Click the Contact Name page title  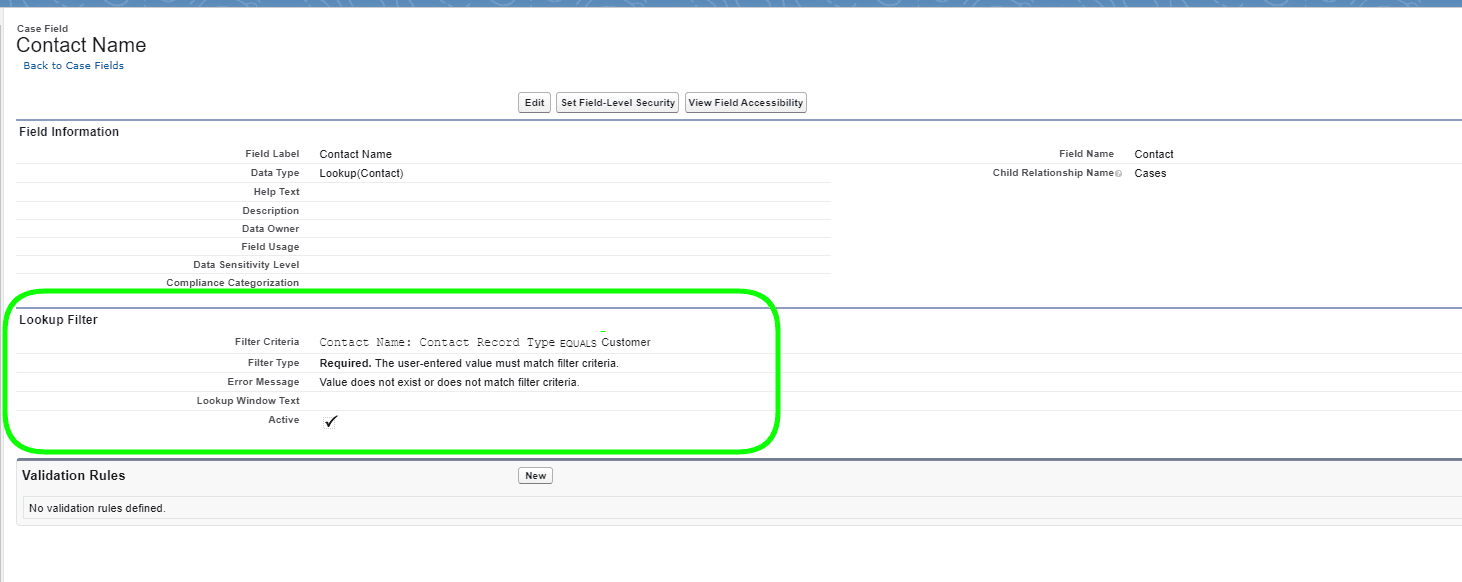point(81,45)
